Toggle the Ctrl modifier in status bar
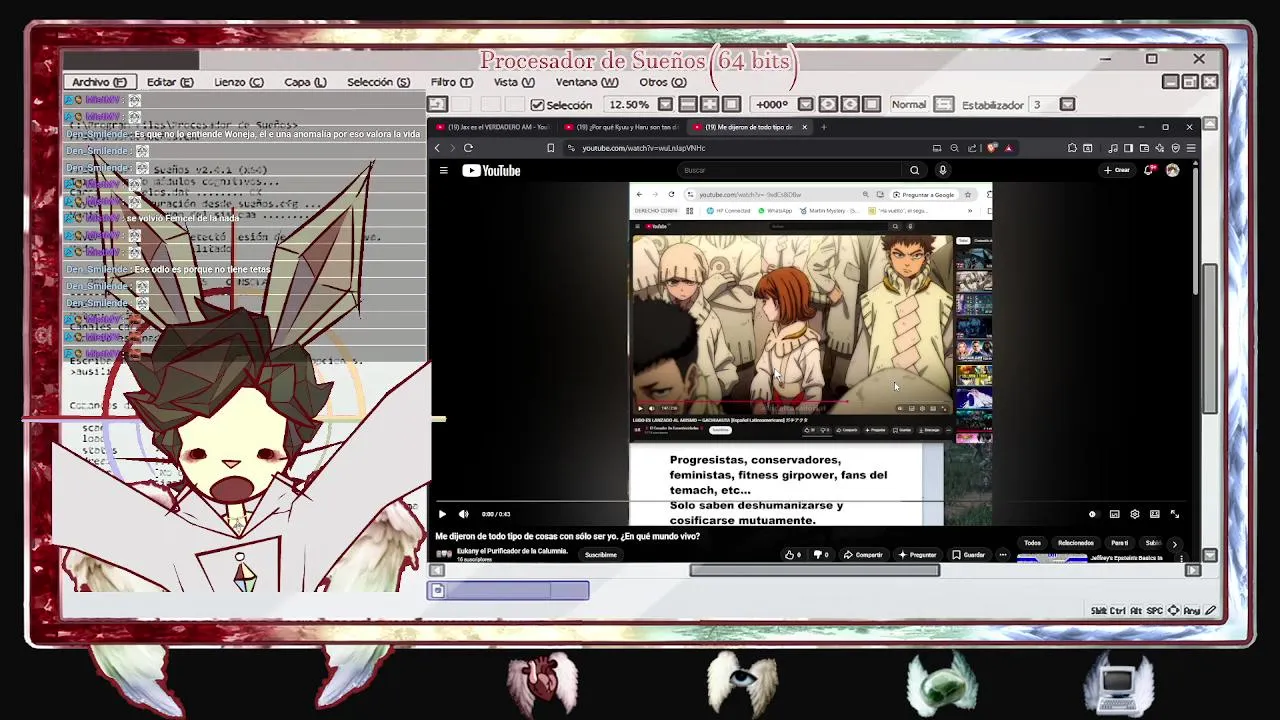The image size is (1280, 720). click(x=1120, y=611)
